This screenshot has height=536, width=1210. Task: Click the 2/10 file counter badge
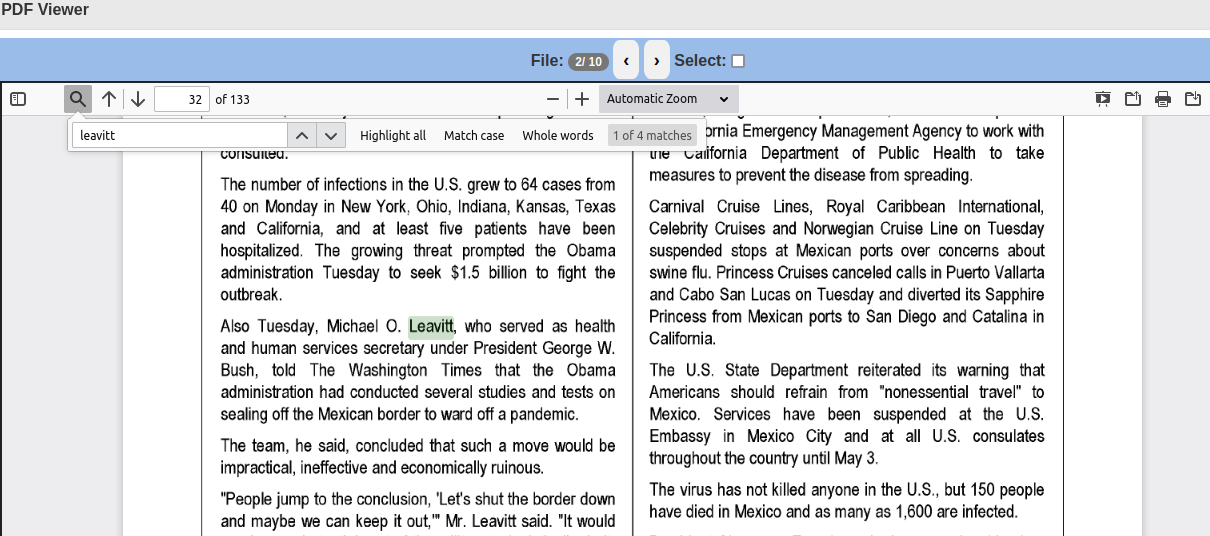tap(588, 62)
